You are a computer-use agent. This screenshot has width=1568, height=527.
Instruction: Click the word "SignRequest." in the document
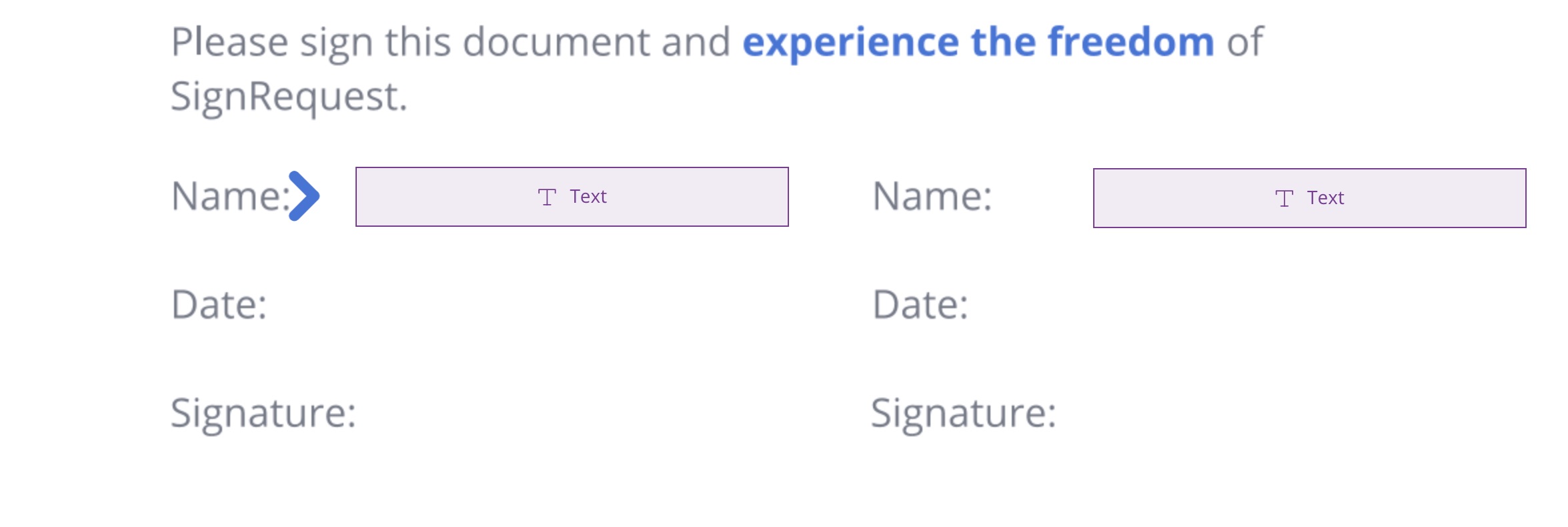289,97
